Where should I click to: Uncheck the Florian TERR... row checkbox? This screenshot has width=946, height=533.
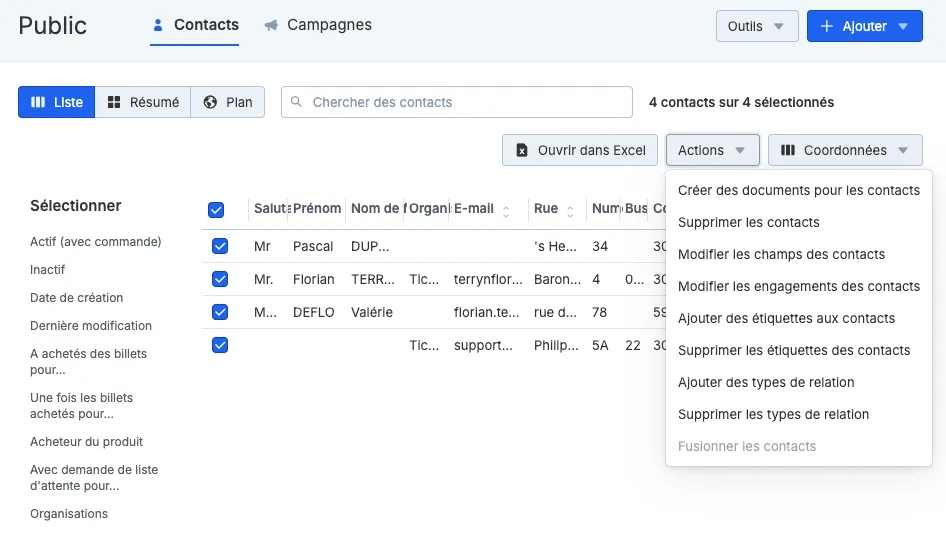[220, 279]
